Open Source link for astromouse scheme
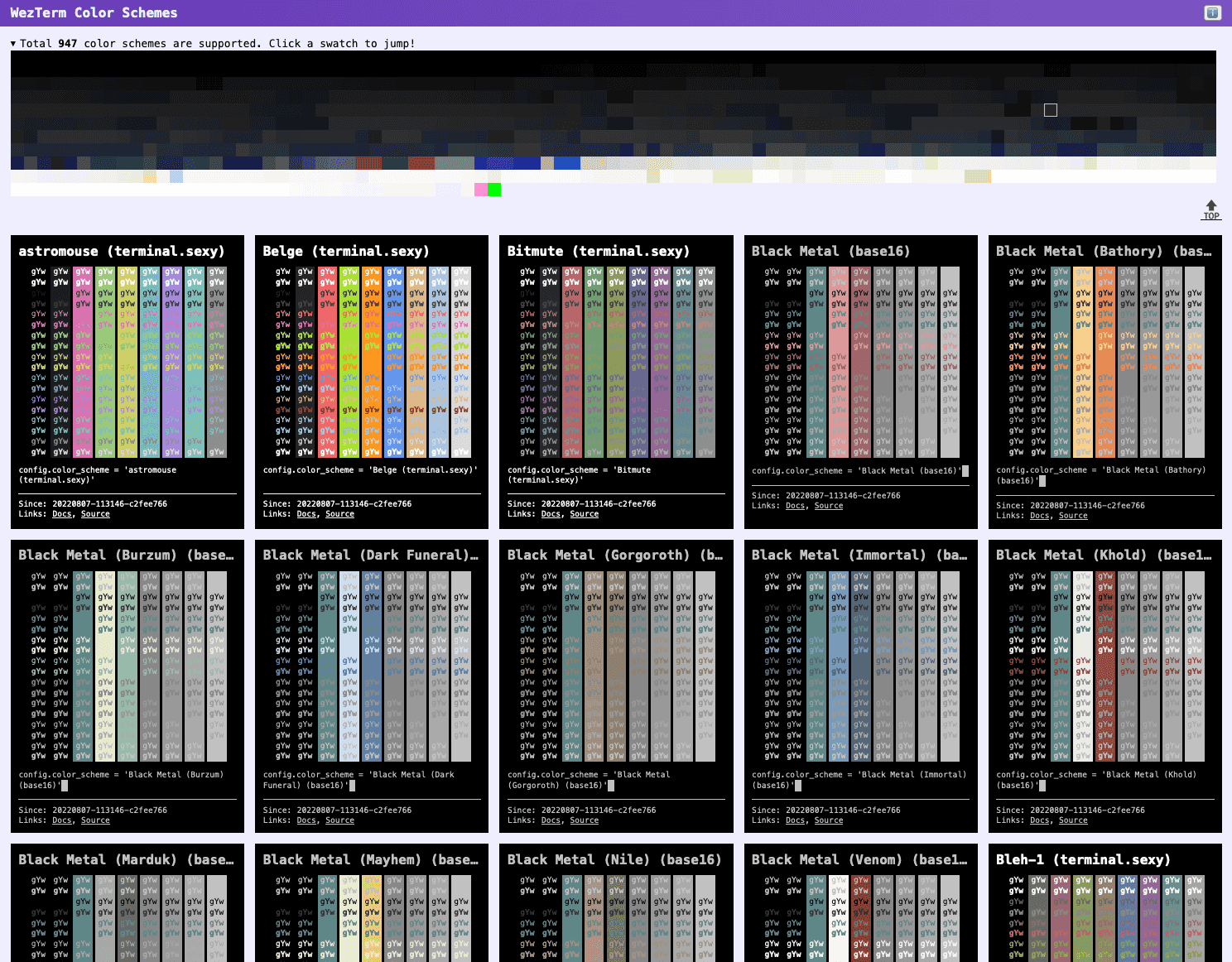The image size is (1232, 962). click(x=95, y=514)
